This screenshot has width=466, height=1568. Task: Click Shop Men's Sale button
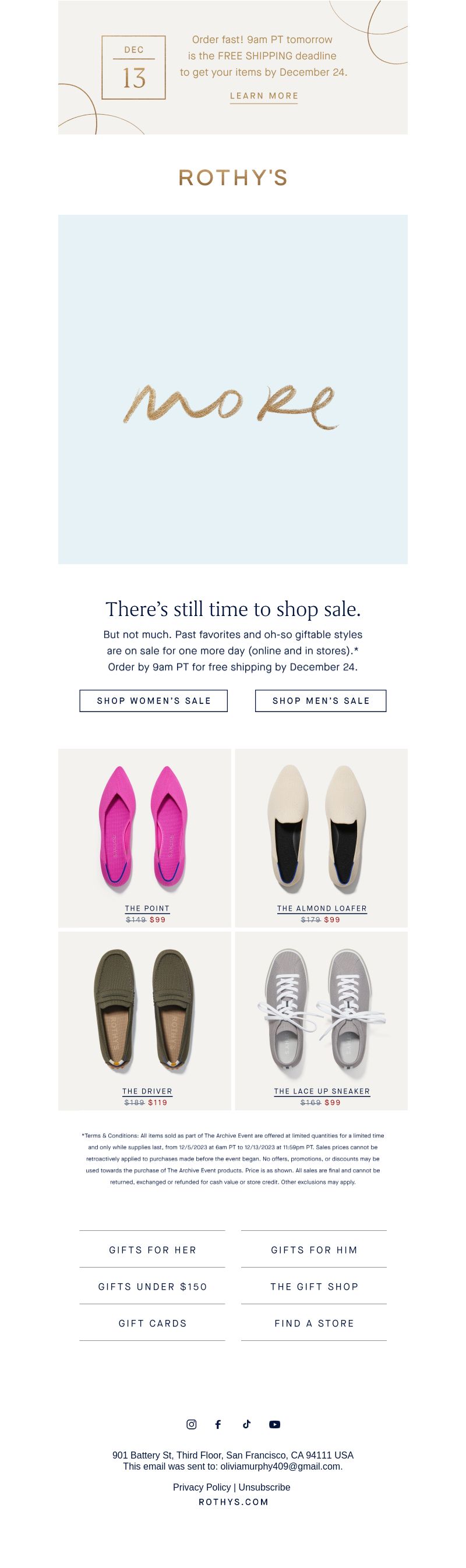[320, 700]
